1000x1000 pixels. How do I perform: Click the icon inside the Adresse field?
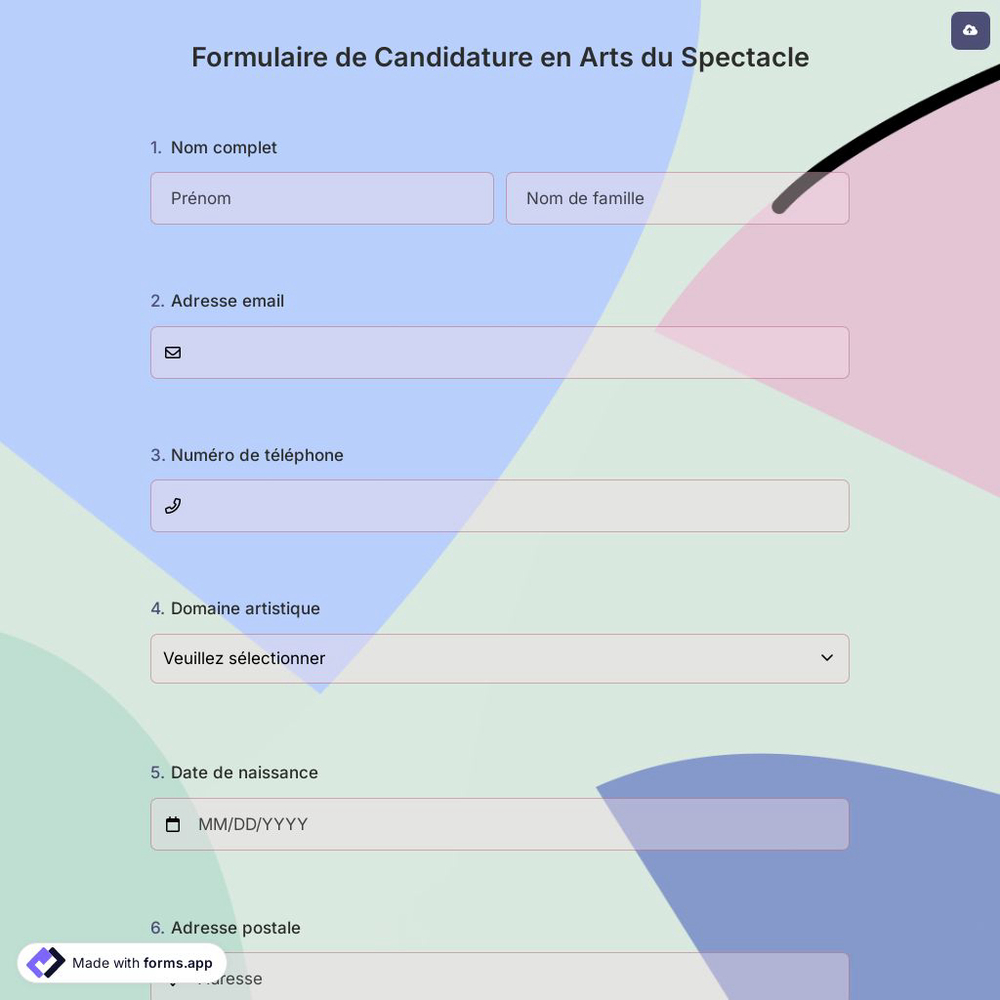[174, 978]
